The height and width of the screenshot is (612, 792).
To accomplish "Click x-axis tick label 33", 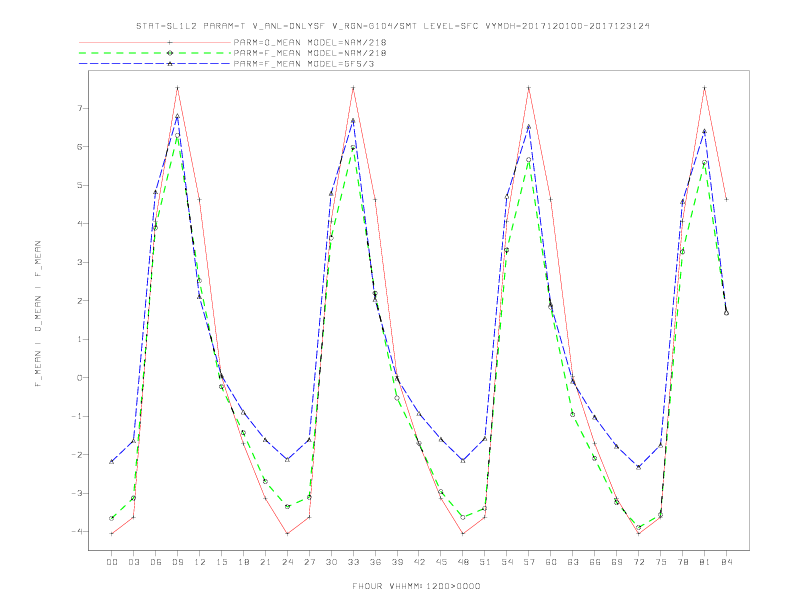I will [353, 562].
